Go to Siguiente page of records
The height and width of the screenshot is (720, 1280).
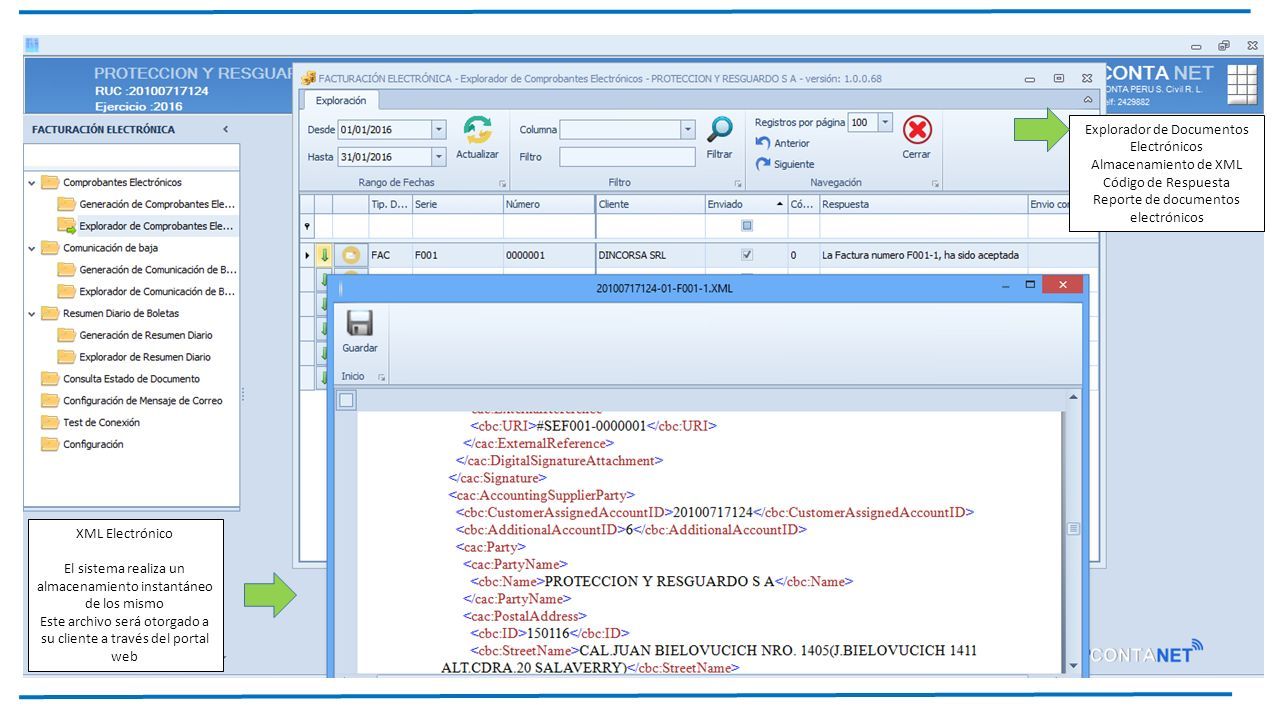785,164
